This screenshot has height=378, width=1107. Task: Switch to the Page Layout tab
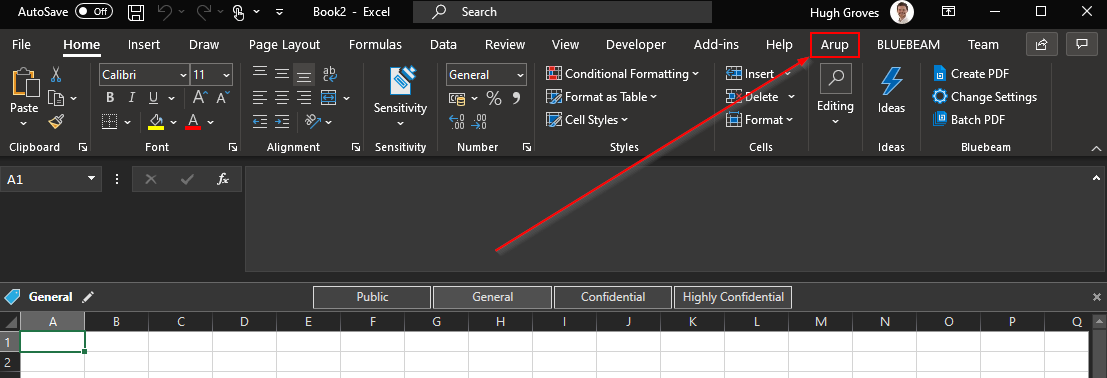[x=285, y=45]
